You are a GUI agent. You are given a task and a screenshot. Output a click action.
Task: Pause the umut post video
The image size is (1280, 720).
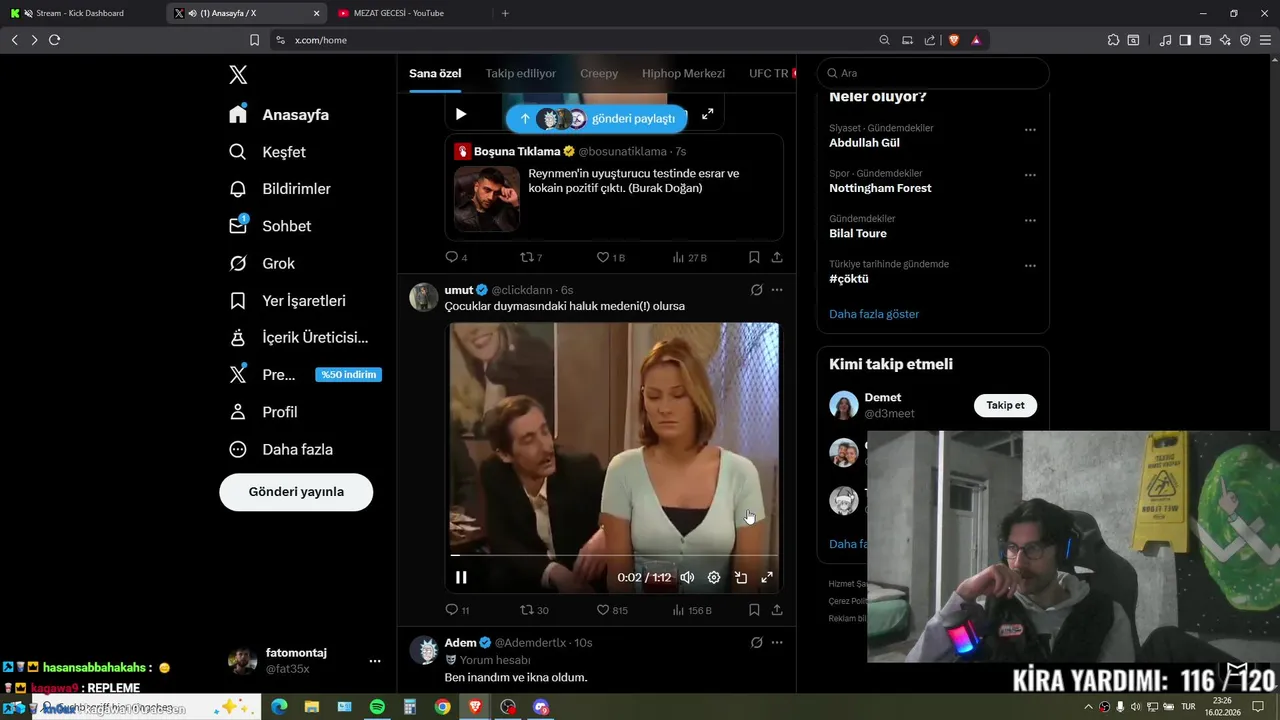pos(461,577)
